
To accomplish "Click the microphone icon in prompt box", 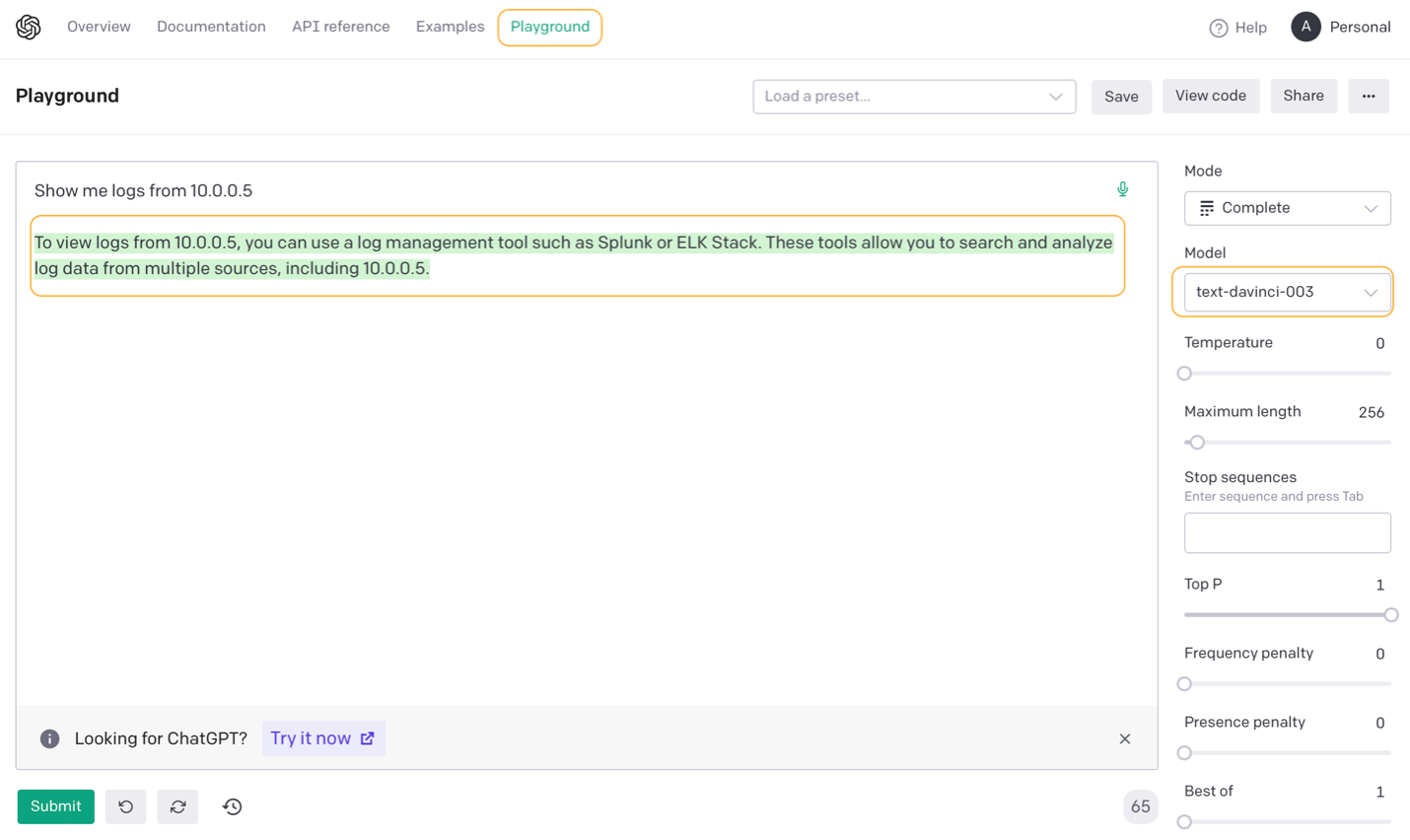I will coord(1122,189).
